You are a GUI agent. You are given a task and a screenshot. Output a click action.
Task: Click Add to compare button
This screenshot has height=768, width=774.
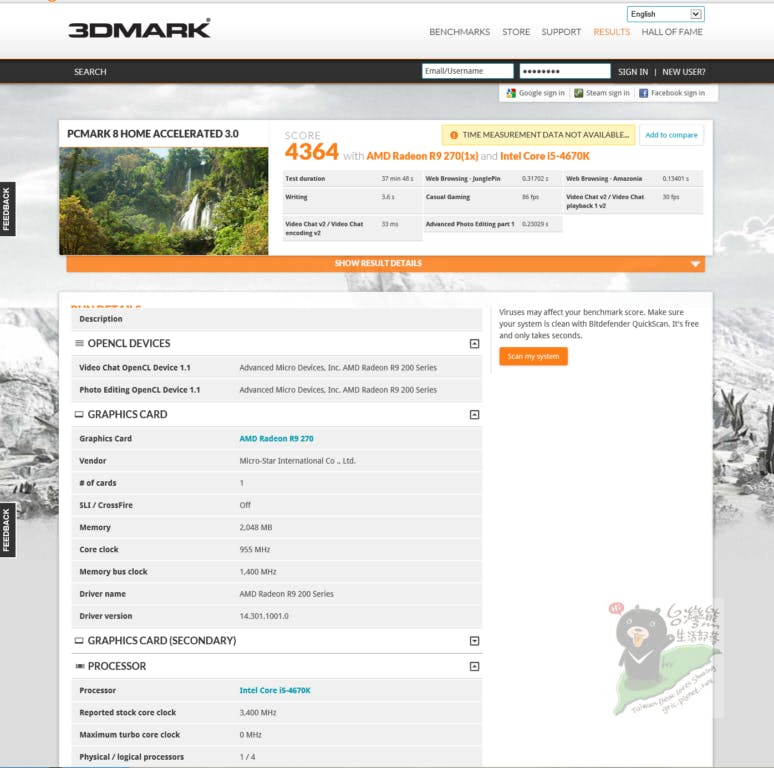click(671, 135)
